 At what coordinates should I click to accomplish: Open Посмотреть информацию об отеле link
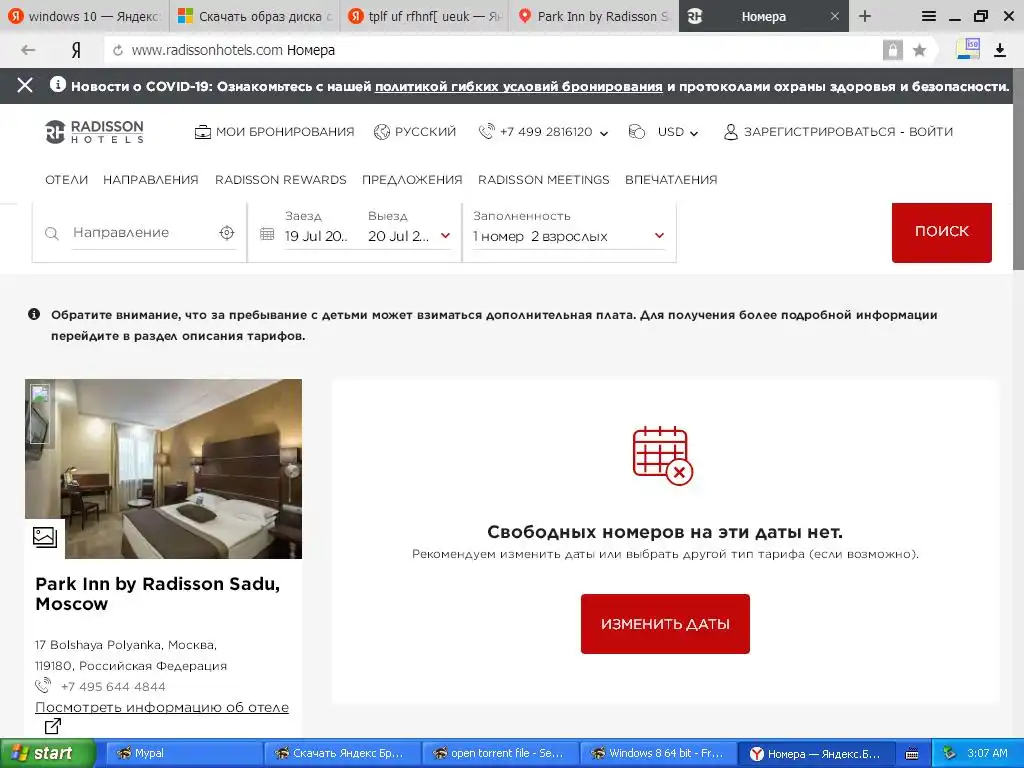pos(161,707)
